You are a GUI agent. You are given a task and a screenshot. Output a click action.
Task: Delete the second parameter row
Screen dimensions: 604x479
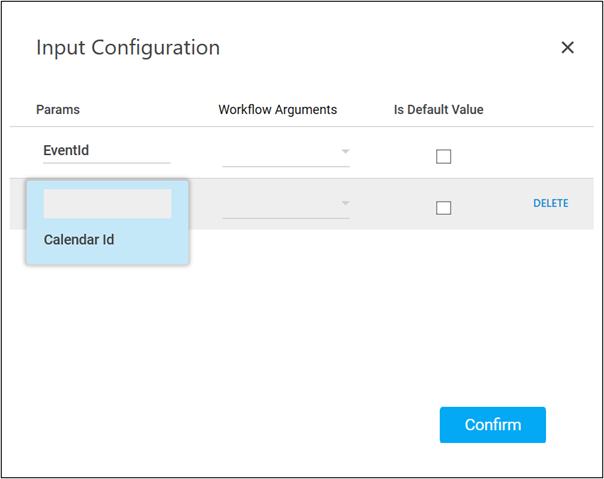[x=550, y=203]
